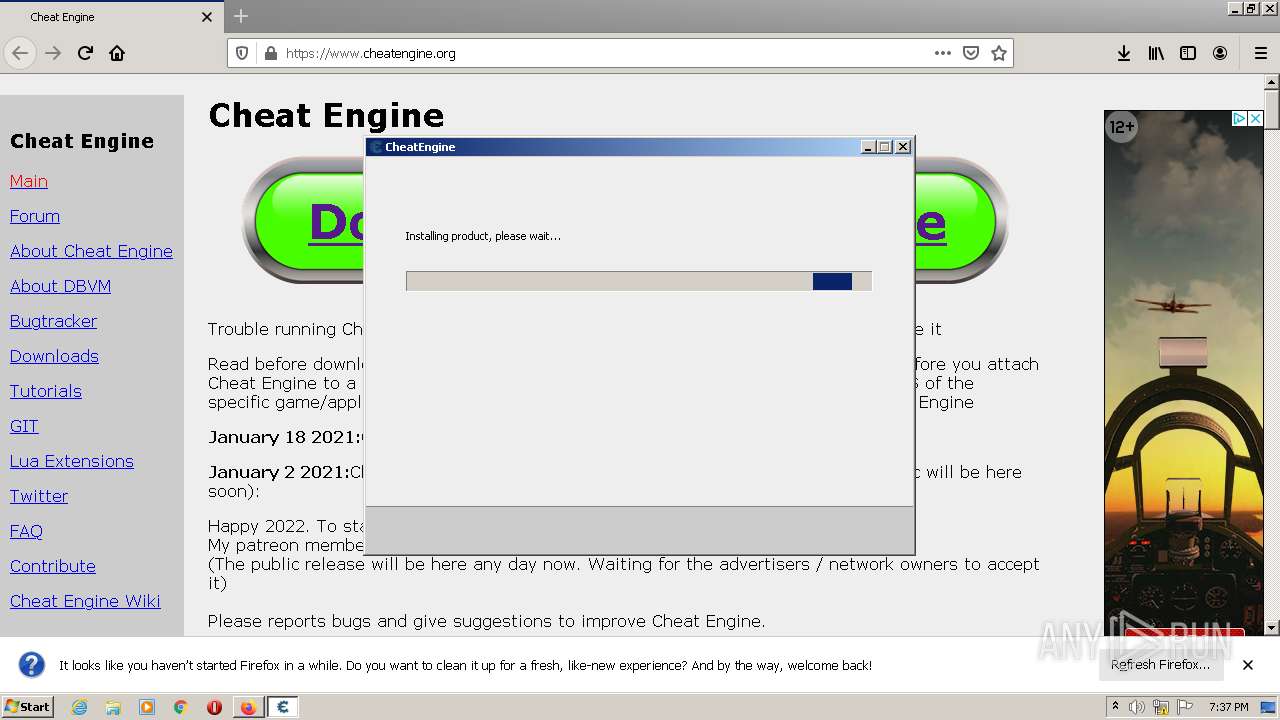Open the AdChoices triangle icon
The height and width of the screenshot is (720, 1280).
click(x=1239, y=118)
